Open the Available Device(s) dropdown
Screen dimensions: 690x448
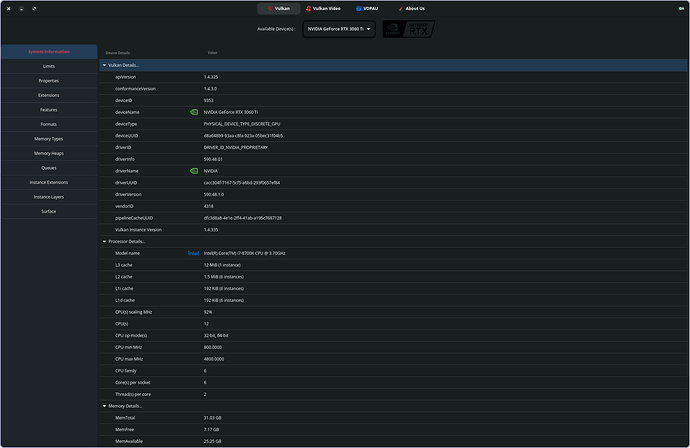click(339, 29)
